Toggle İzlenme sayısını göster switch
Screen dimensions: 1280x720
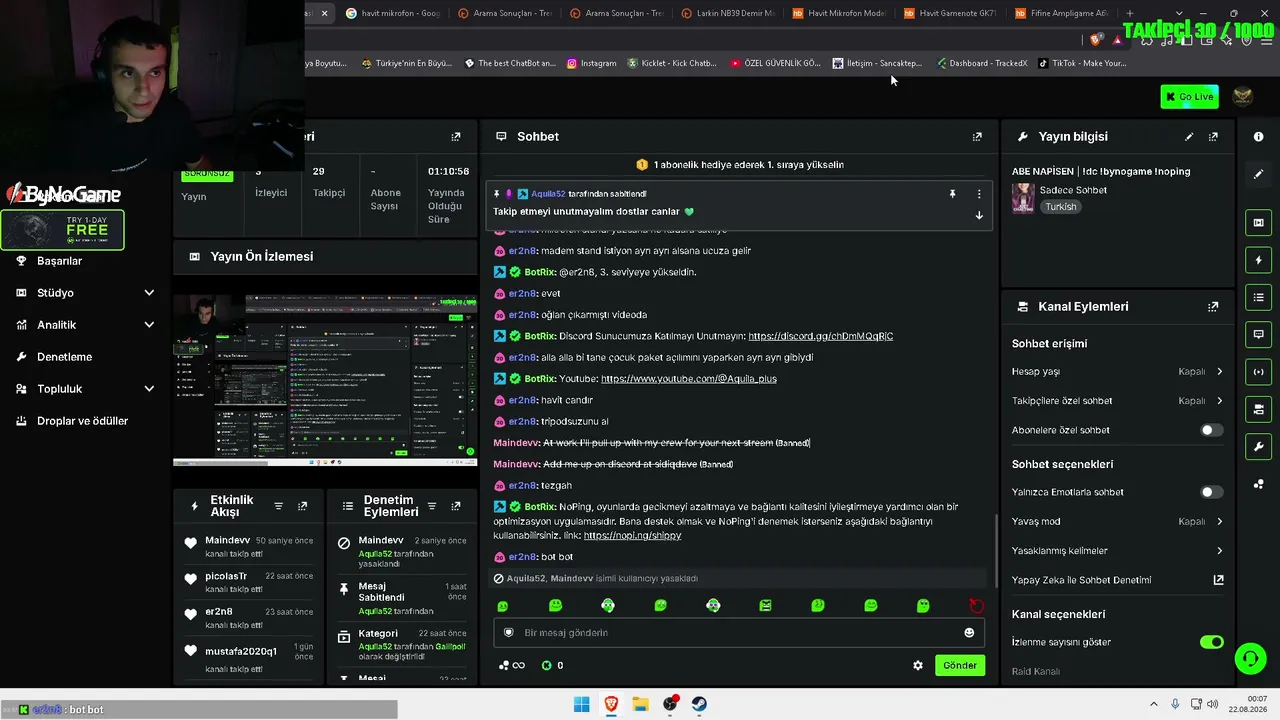(1211, 642)
